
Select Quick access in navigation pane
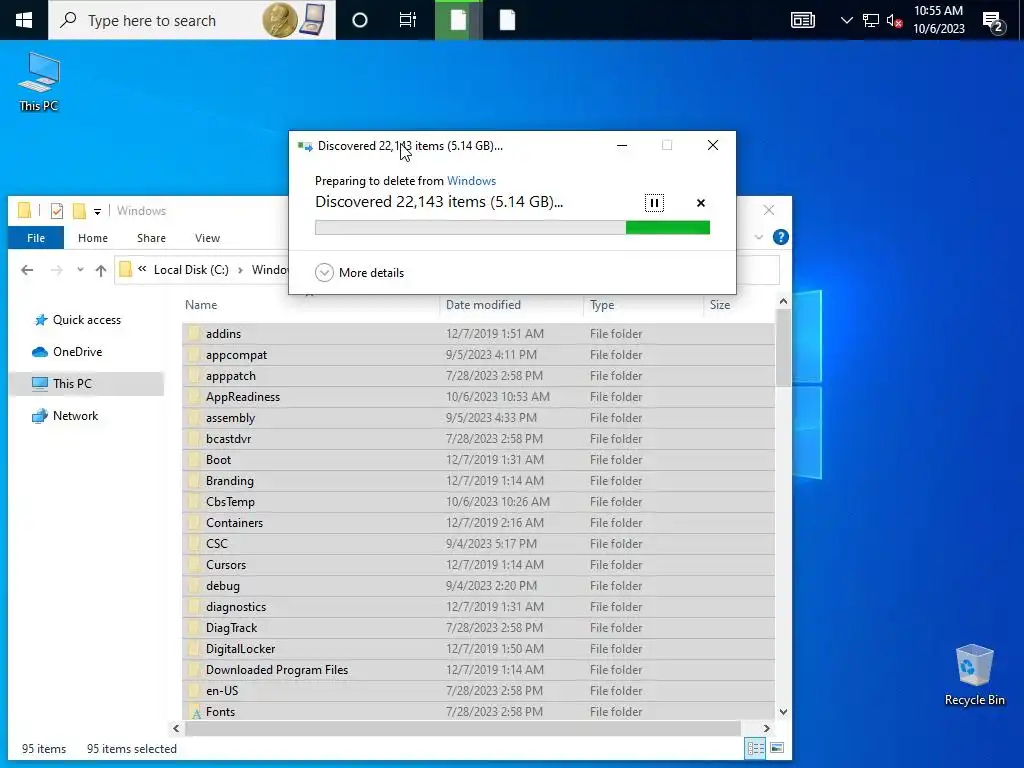pyautogui.click(x=87, y=320)
